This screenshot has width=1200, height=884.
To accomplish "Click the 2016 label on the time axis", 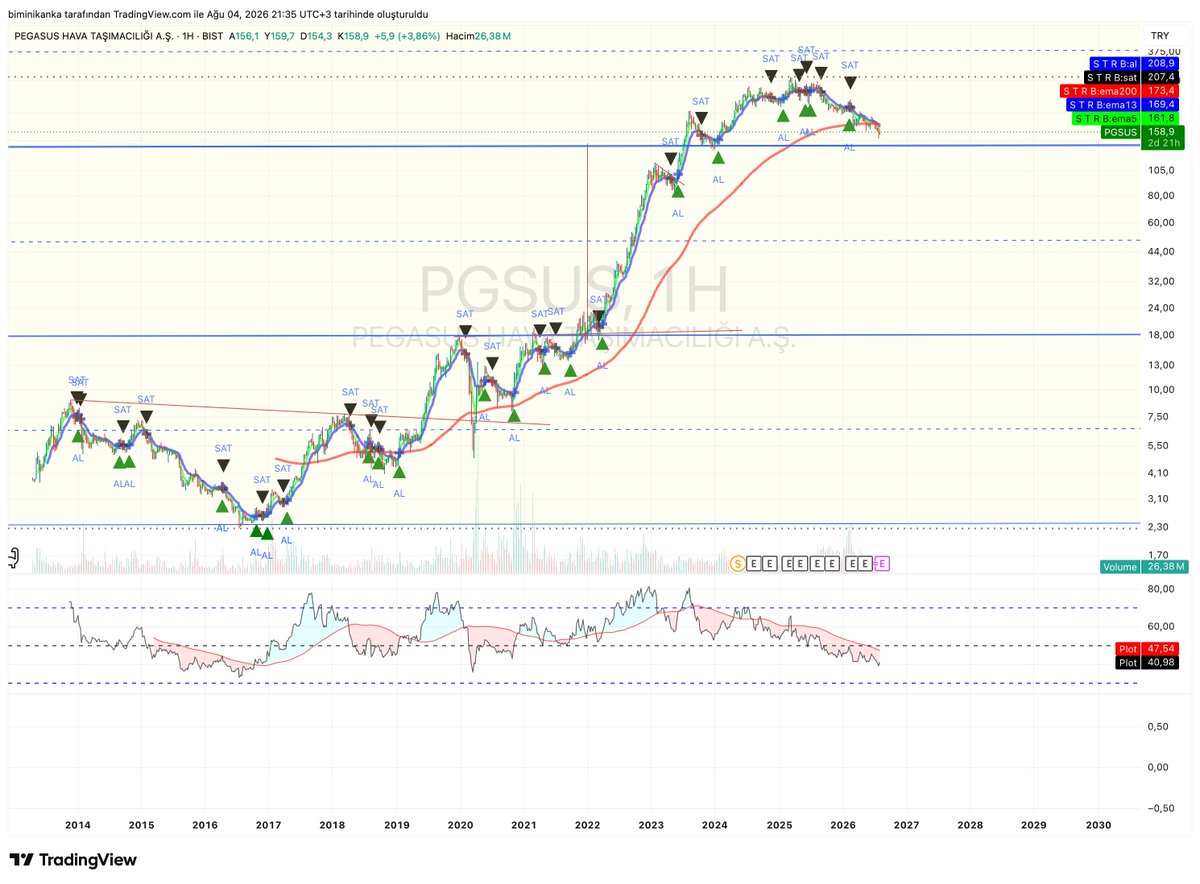I will tap(204, 825).
